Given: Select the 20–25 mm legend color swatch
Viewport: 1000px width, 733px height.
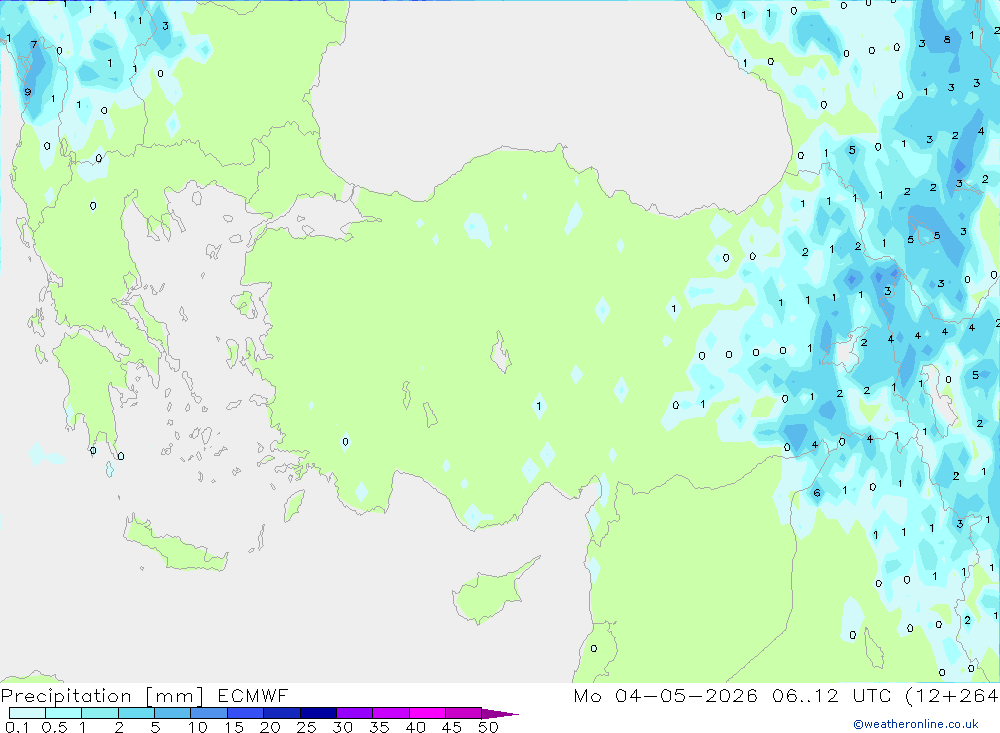Looking at the screenshot, I should 282,713.
